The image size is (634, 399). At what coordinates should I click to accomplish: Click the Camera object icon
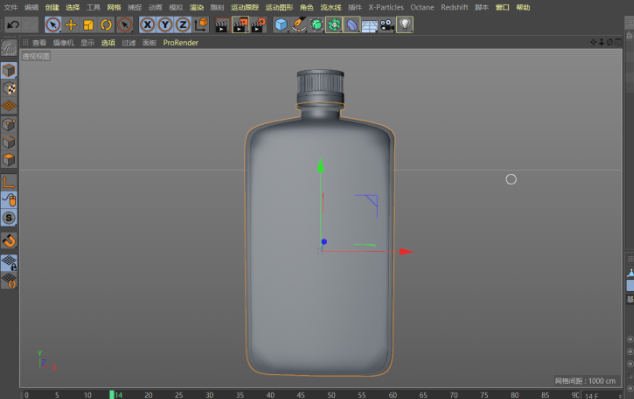(x=387, y=25)
